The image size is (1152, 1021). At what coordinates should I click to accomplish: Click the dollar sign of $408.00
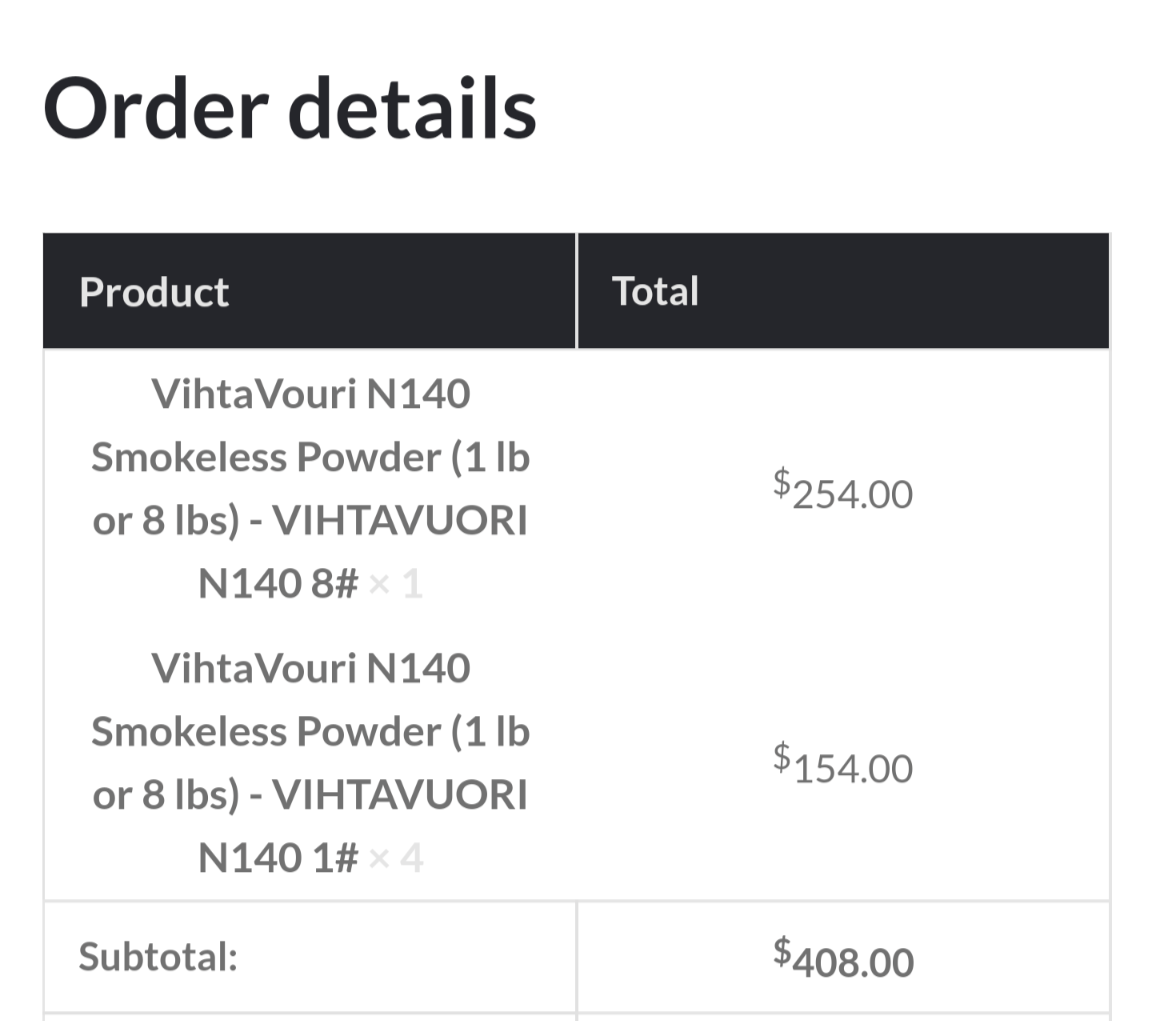click(x=782, y=951)
